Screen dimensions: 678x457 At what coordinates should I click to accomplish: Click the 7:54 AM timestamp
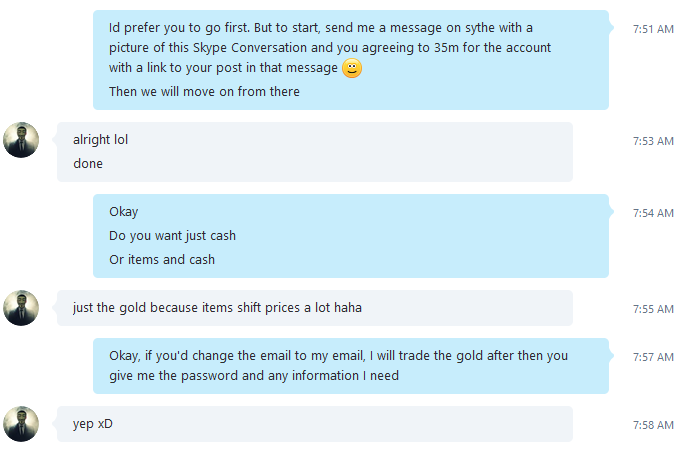tap(653, 213)
